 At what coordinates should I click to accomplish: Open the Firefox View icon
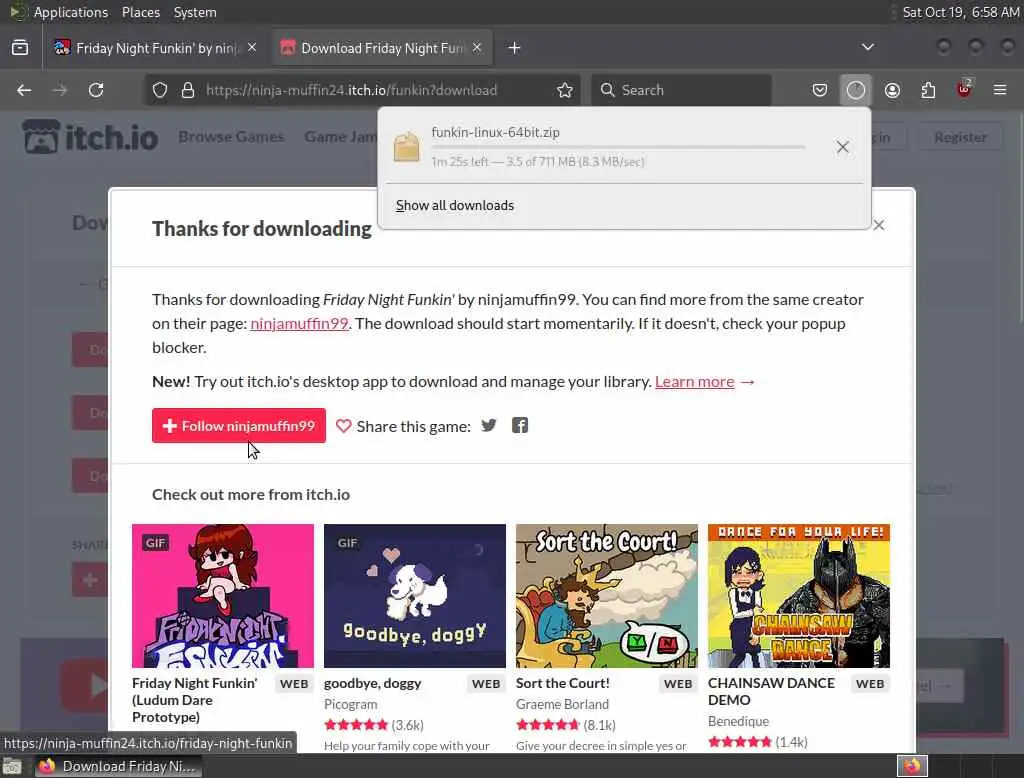[x=20, y=48]
